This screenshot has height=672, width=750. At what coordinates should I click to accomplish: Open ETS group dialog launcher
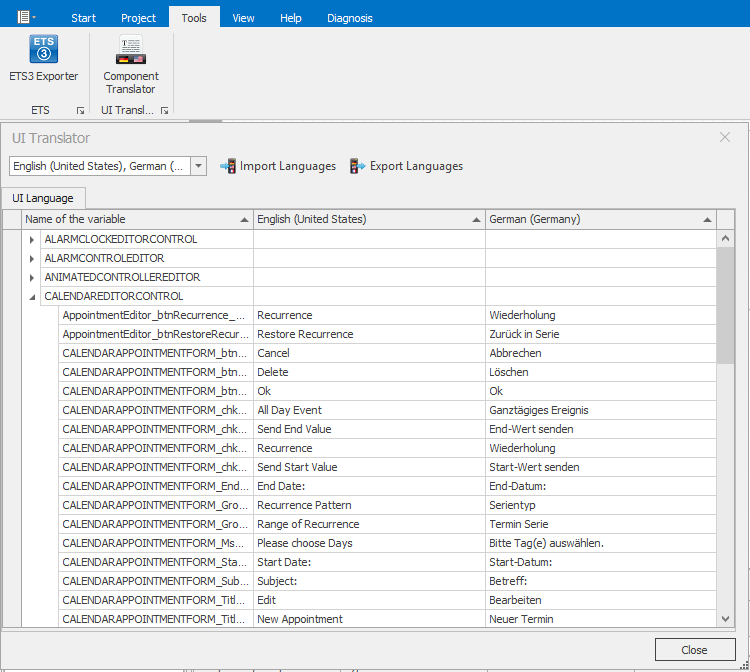click(80, 110)
